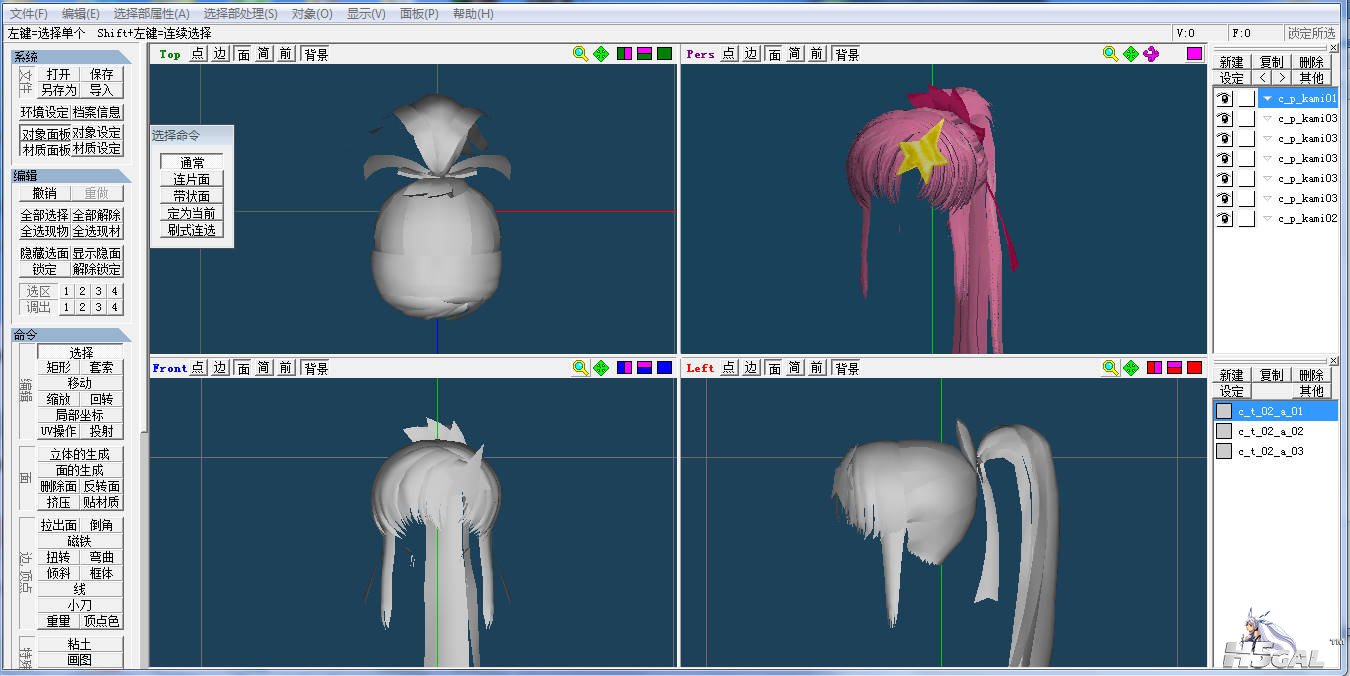Image resolution: width=1350 pixels, height=676 pixels.
Task: Collapse the c_p_kami01 object tree arrow
Action: [1267, 98]
